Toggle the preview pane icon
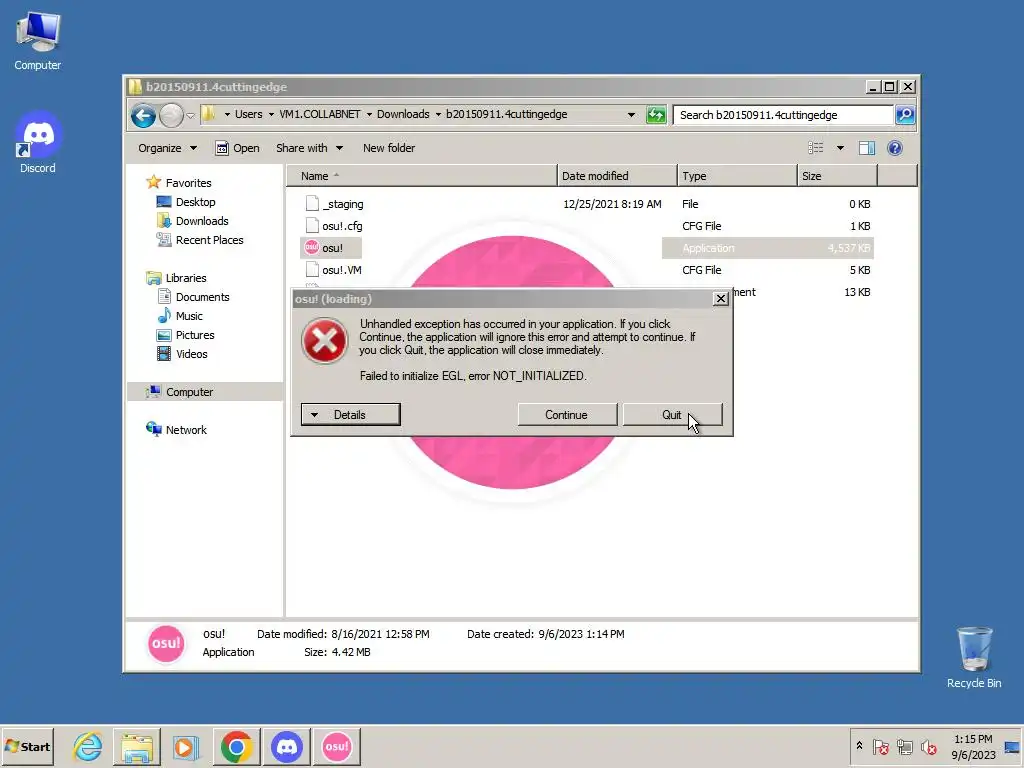 [867, 148]
